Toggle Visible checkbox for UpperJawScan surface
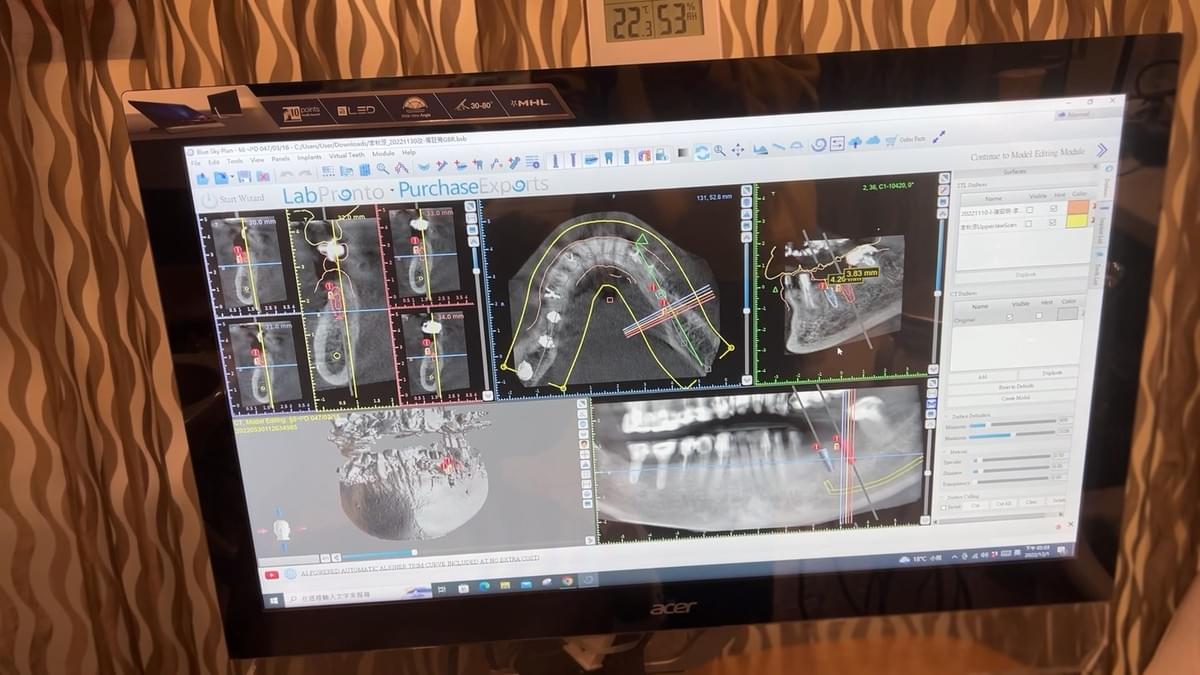The height and width of the screenshot is (675, 1200). click(x=1029, y=224)
